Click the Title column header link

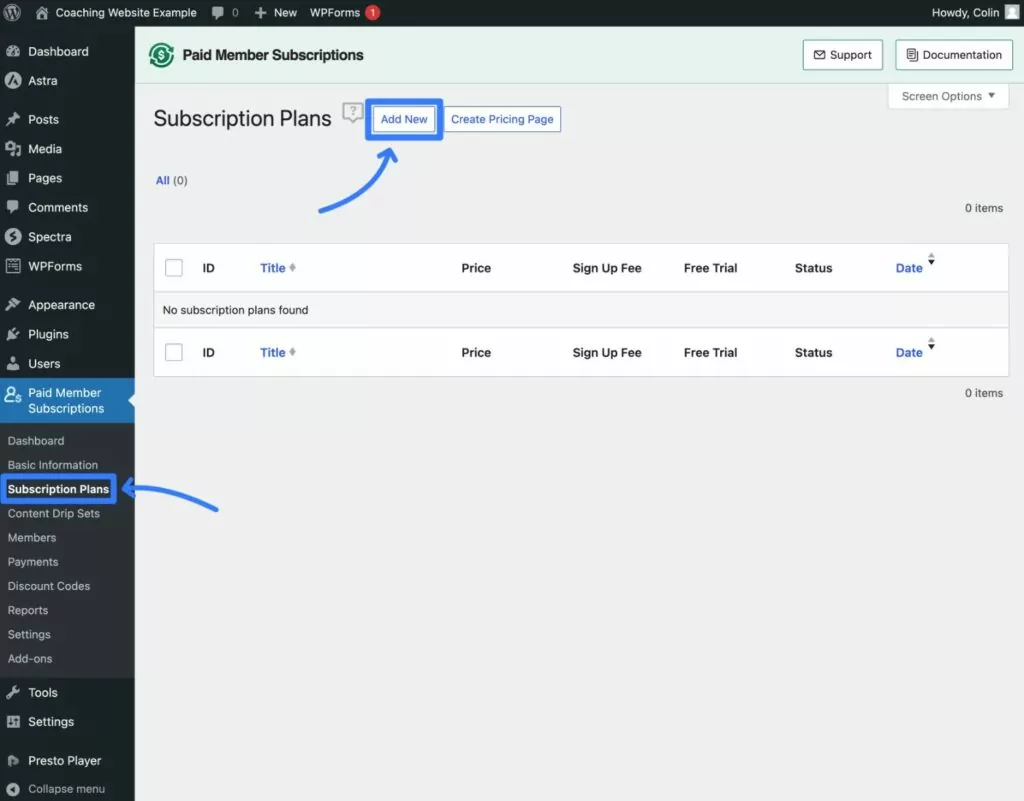click(272, 268)
